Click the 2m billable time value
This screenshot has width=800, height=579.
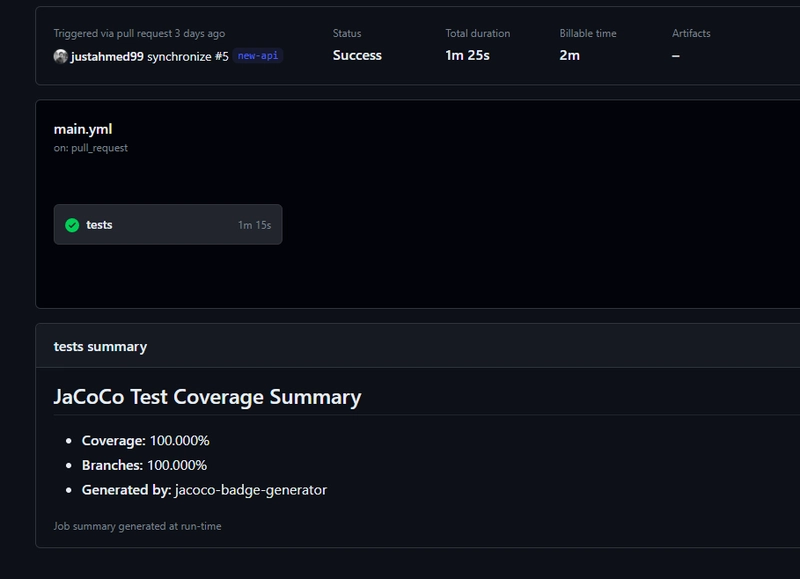tap(568, 55)
